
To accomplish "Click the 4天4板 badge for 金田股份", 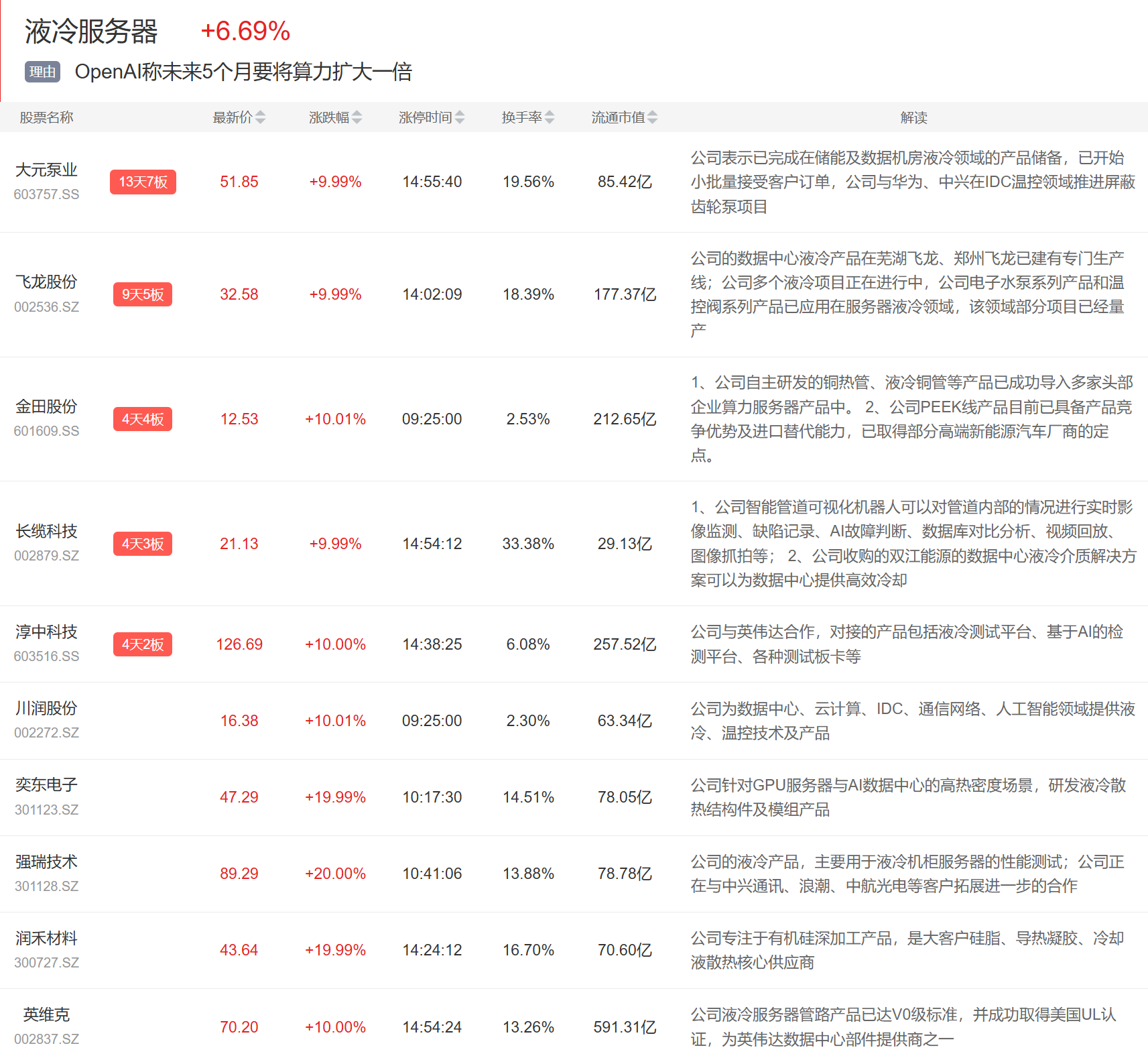I will (143, 419).
